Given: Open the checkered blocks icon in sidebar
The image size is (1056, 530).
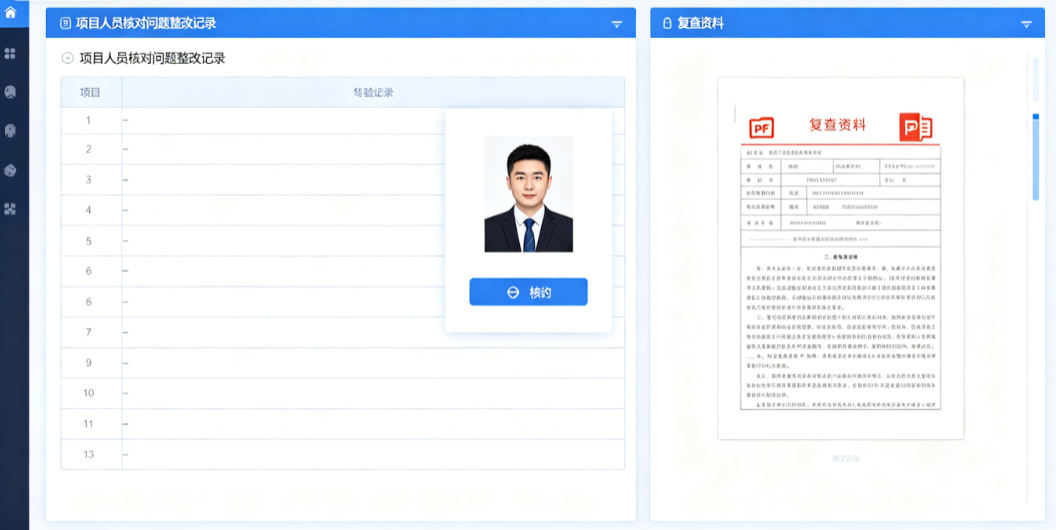Looking at the screenshot, I should click(x=10, y=209).
